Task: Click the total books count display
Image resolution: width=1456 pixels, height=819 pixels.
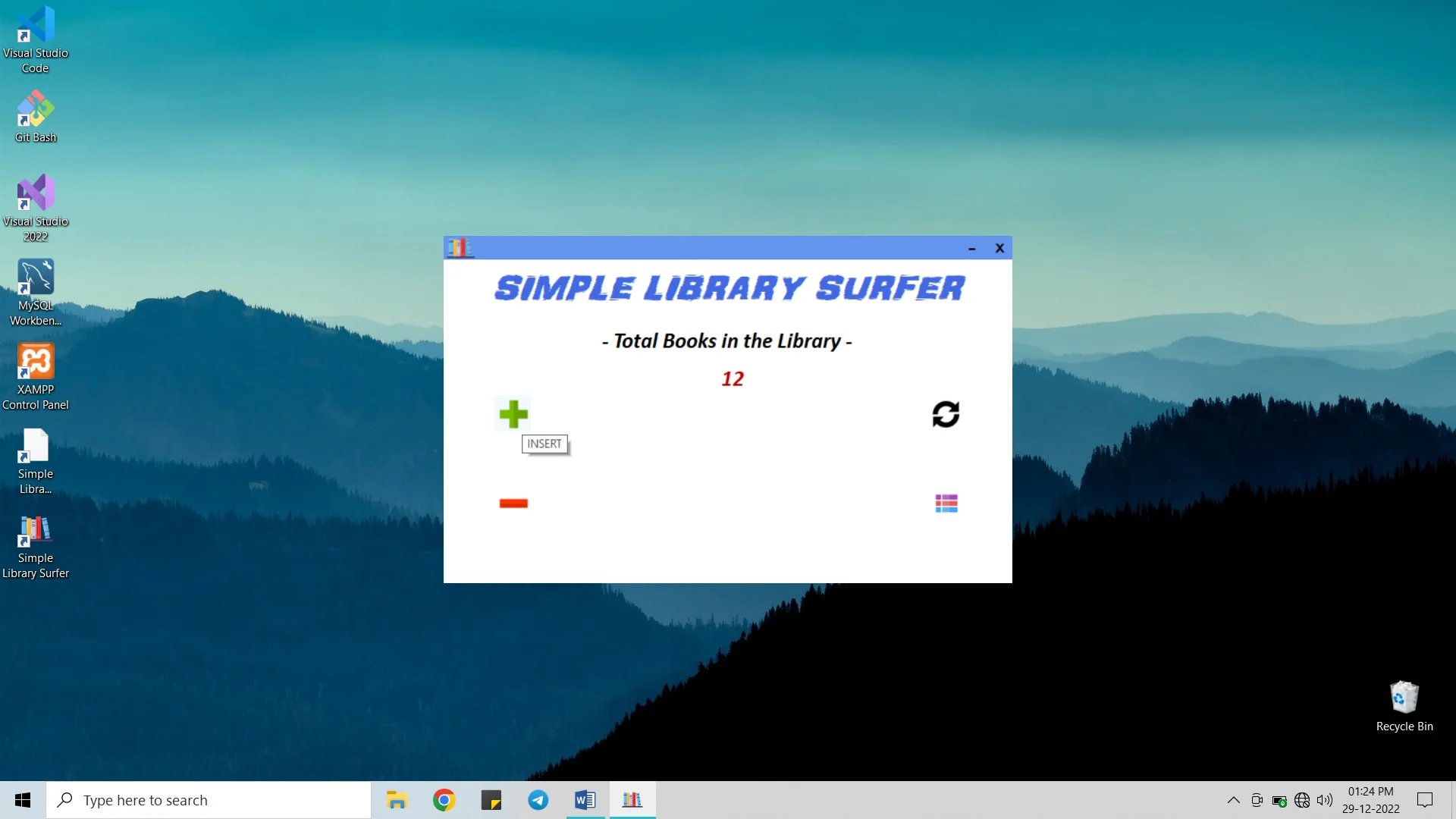Action: 732,378
